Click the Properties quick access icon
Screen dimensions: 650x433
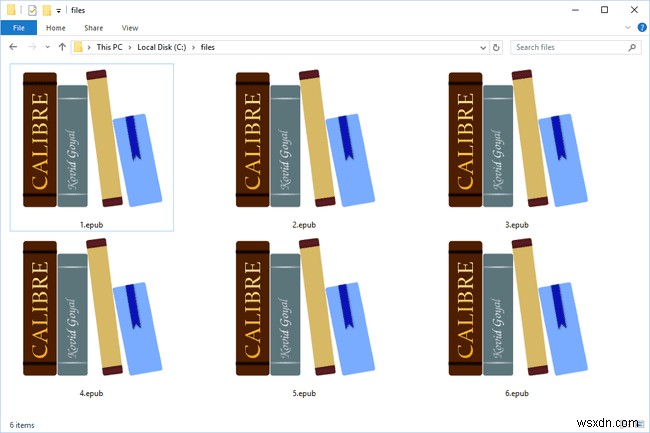[32, 10]
